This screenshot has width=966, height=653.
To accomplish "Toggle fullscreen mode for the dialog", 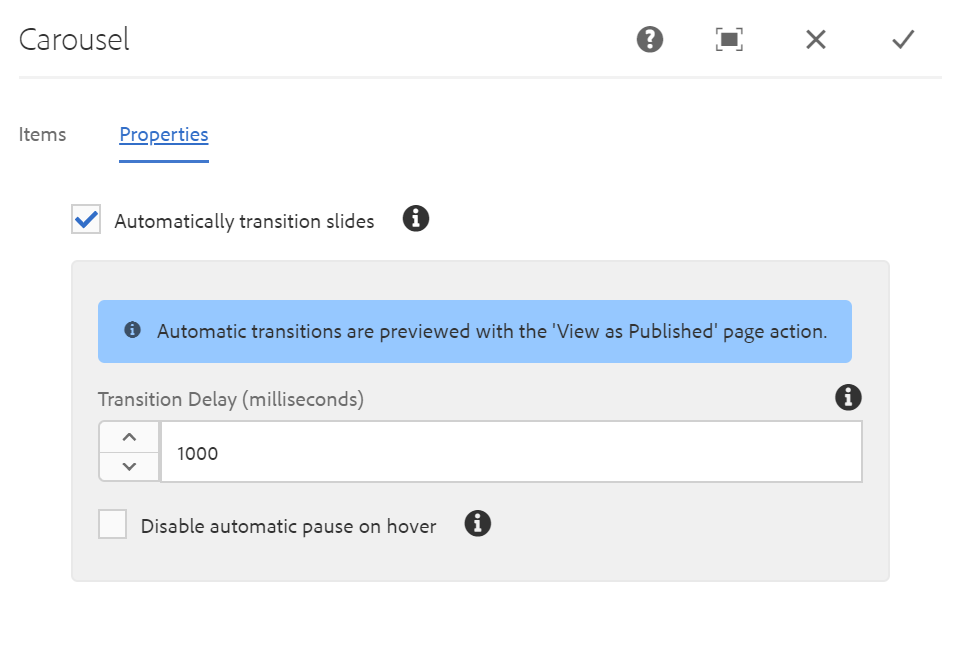I will coord(730,40).
